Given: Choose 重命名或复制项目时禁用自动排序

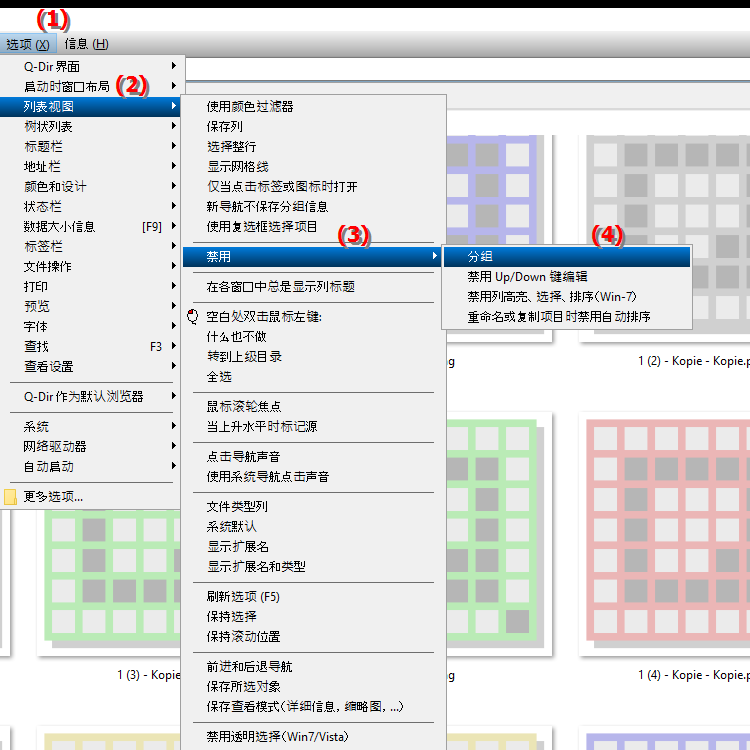Looking at the screenshot, I should (567, 317).
